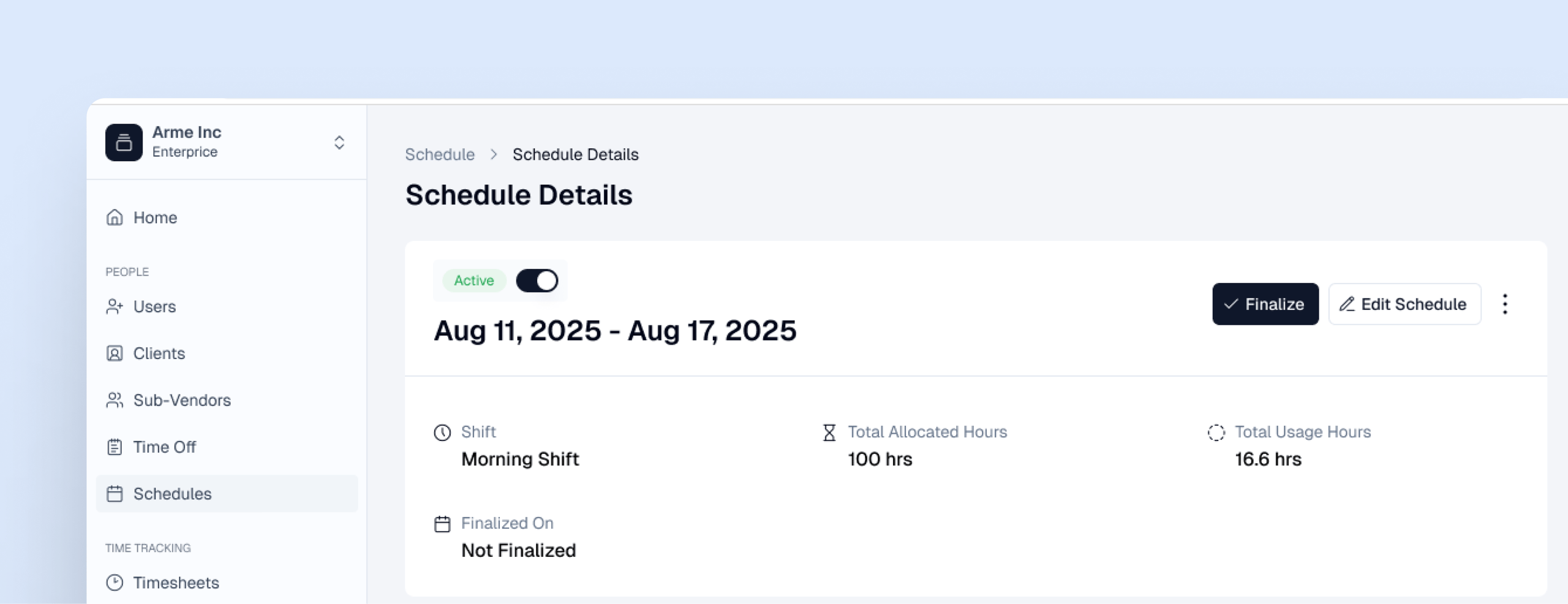Click the Sub-Vendors people icon
The image size is (1568, 604).
coord(115,400)
